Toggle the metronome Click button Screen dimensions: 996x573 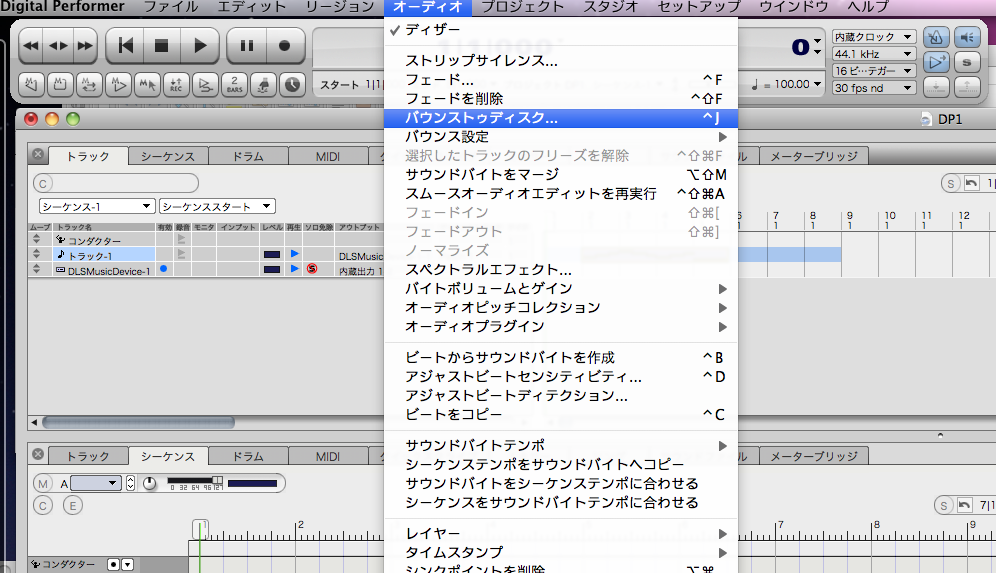[x=936, y=37]
